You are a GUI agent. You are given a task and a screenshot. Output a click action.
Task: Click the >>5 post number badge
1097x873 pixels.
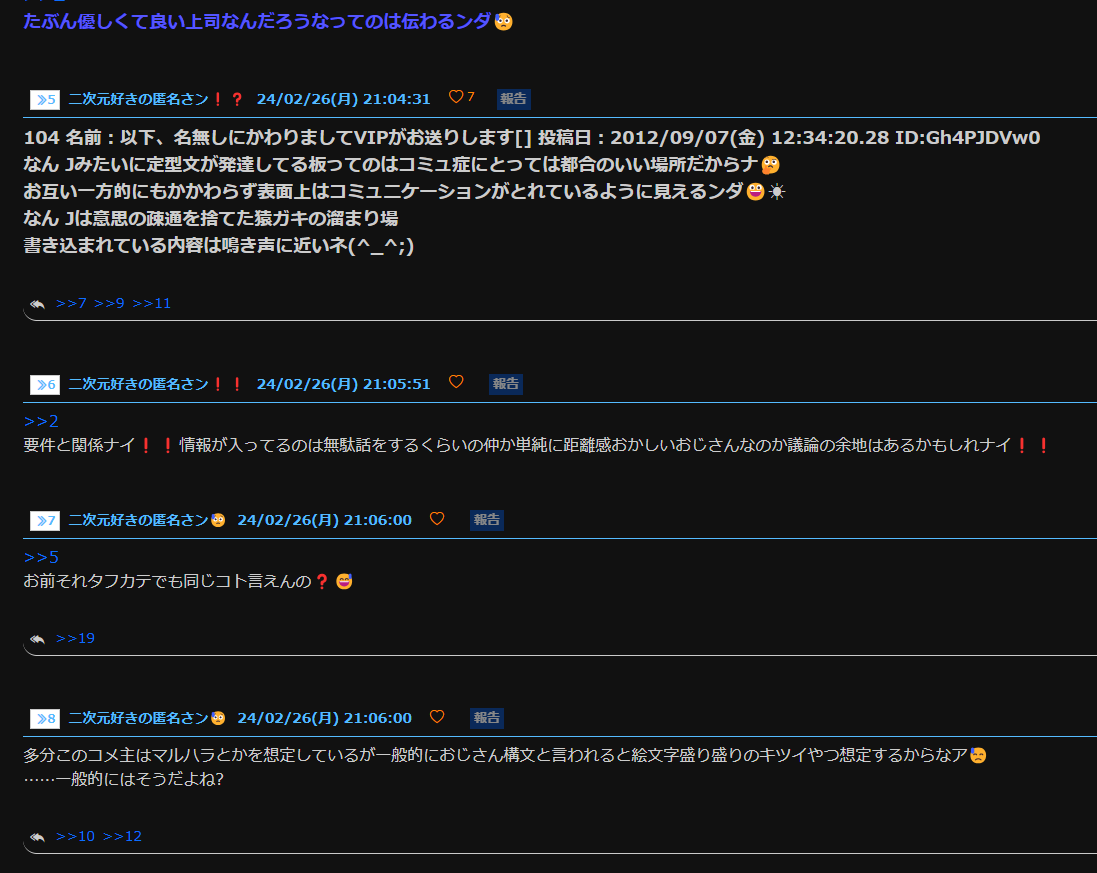click(x=45, y=99)
